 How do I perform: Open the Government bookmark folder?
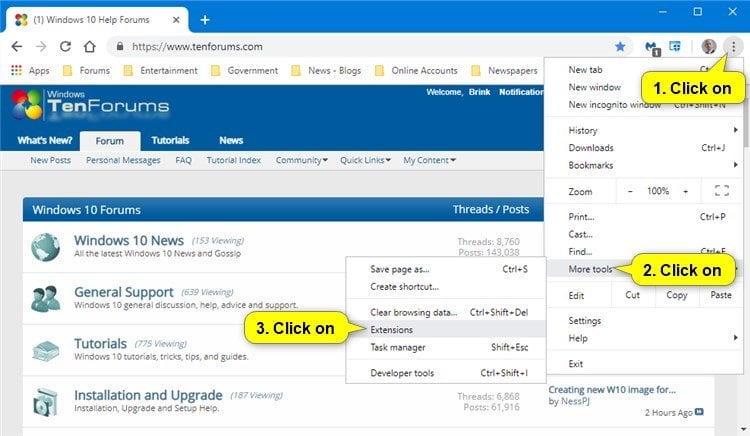(244, 71)
